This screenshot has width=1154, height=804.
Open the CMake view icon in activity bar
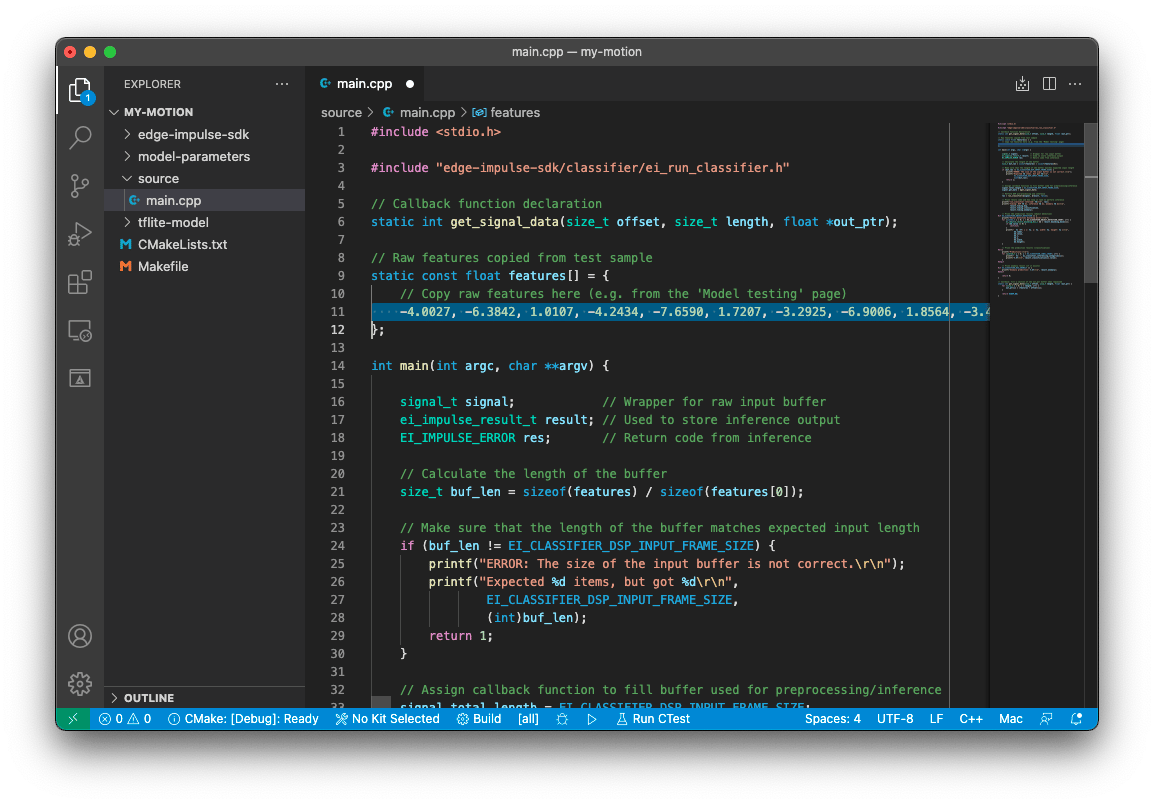79,378
